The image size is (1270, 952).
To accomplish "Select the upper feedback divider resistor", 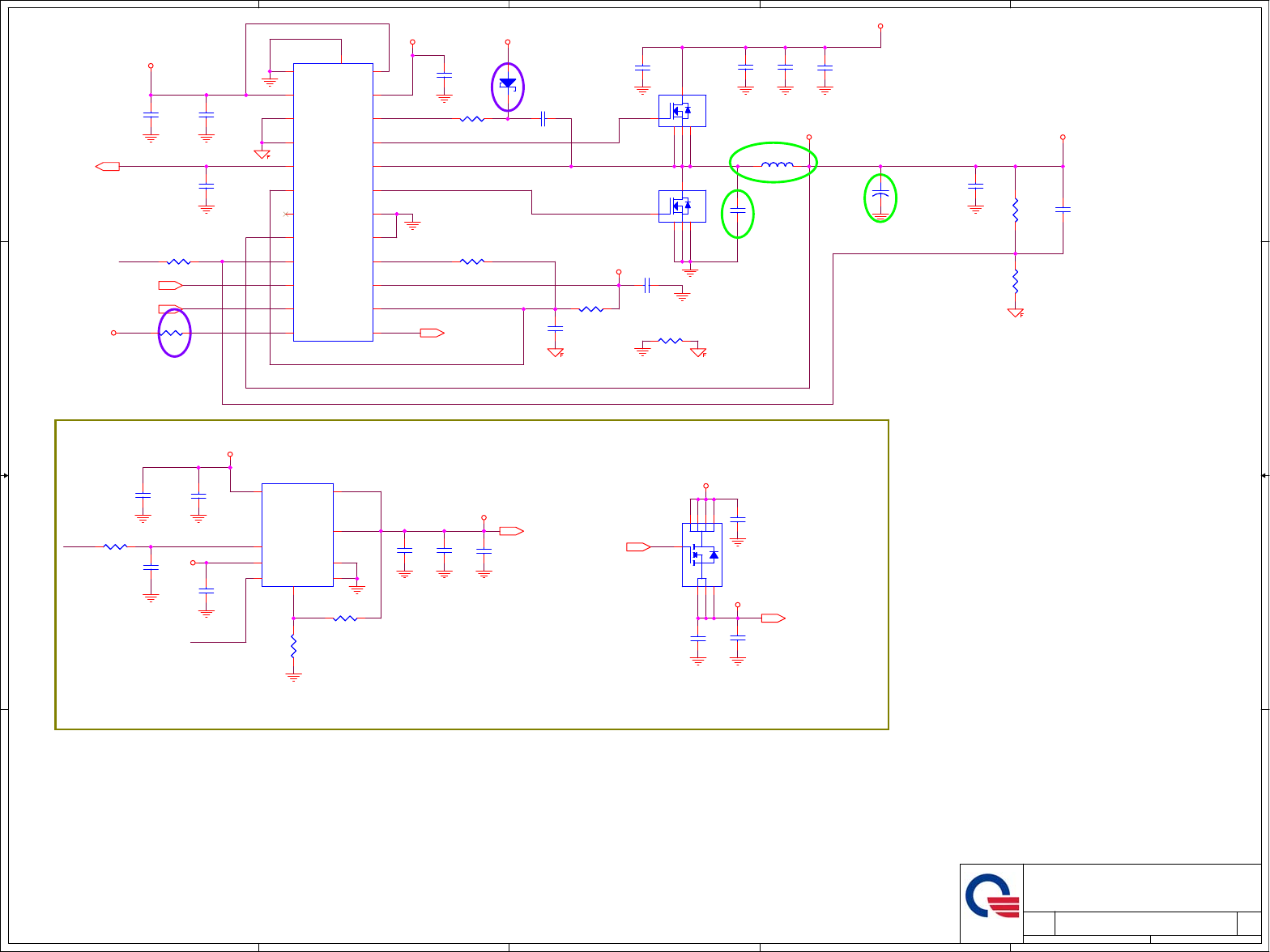I will point(1015,210).
